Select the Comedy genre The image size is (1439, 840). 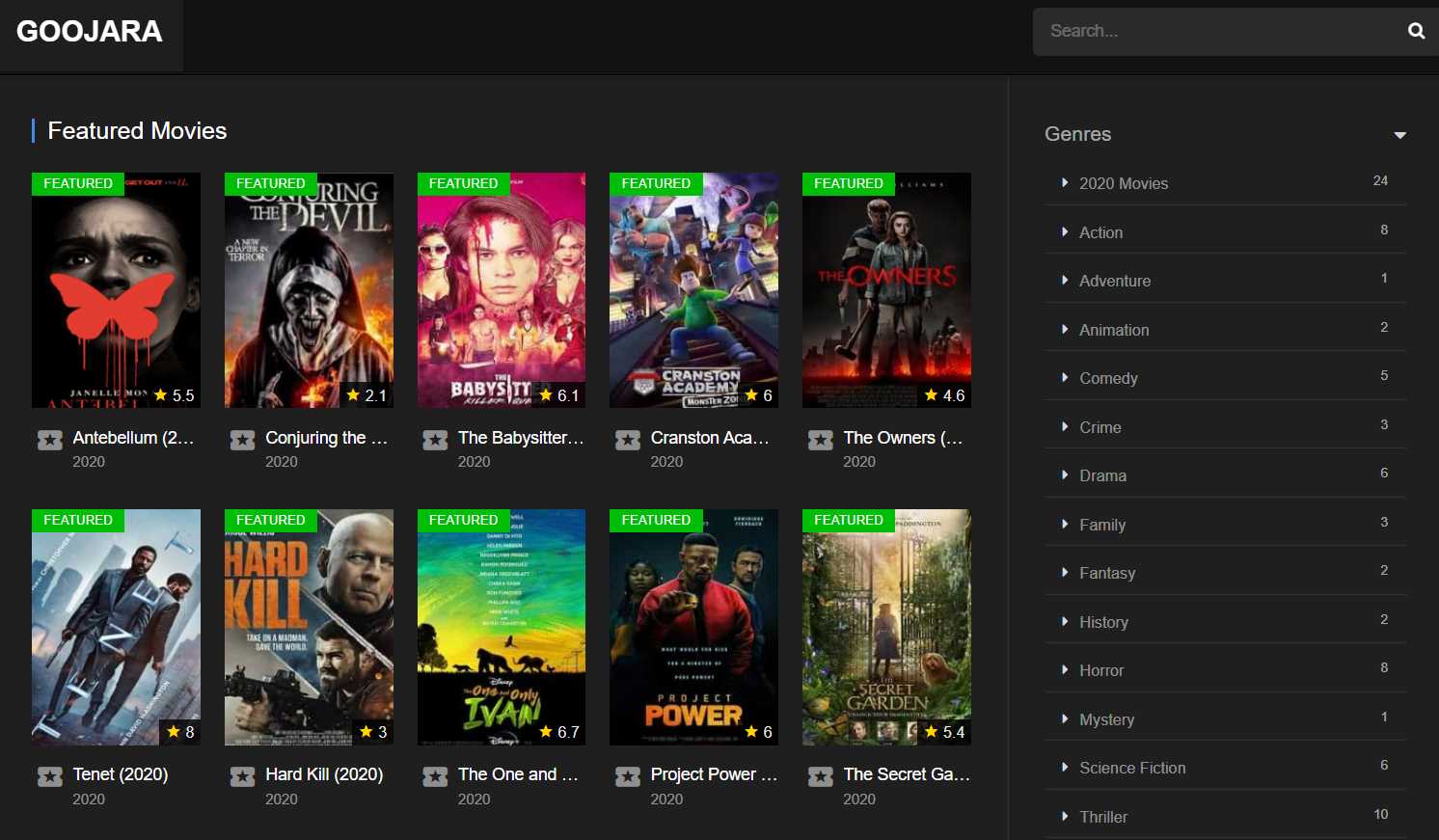click(1108, 378)
